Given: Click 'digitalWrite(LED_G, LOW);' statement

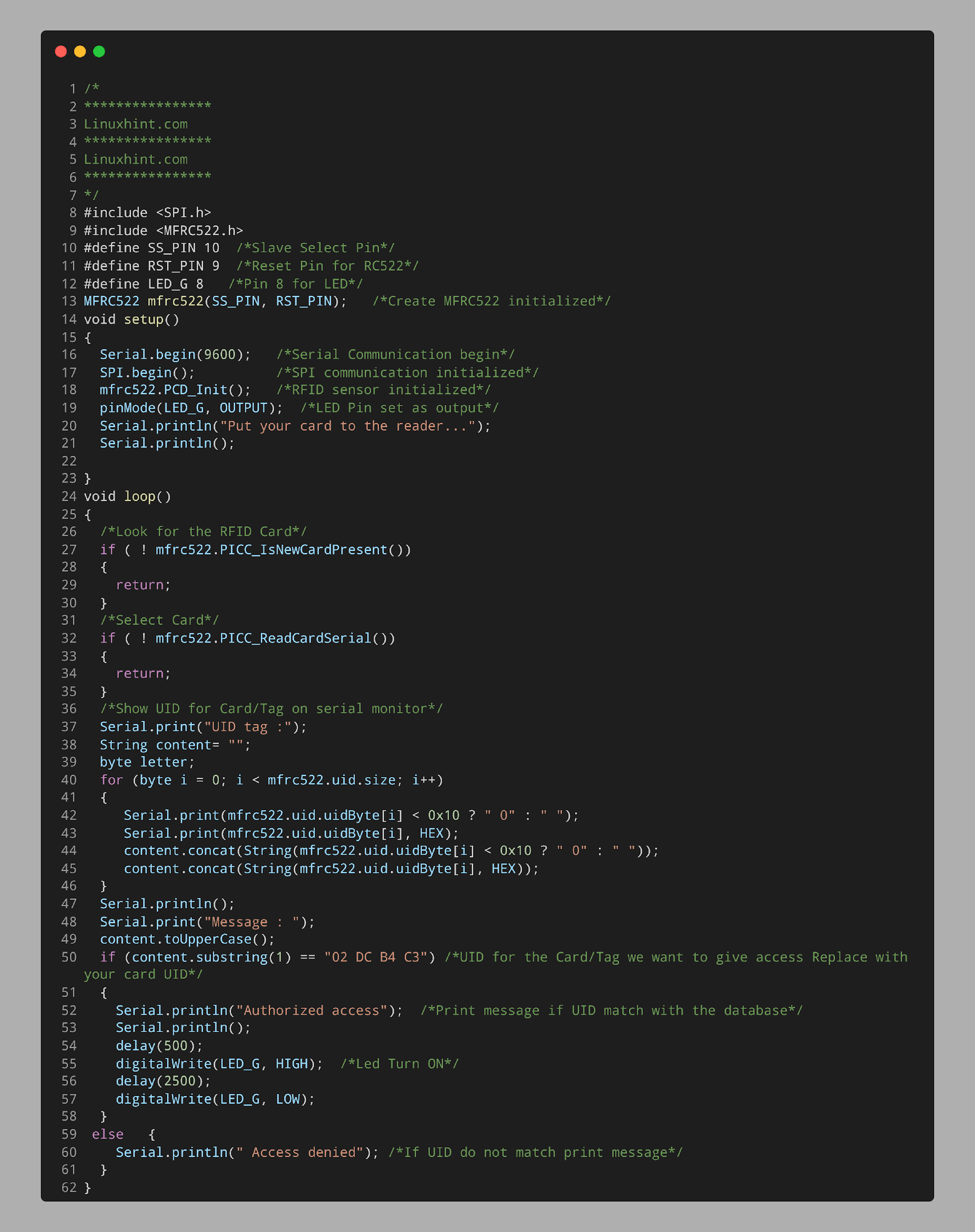Looking at the screenshot, I should coord(215,1099).
